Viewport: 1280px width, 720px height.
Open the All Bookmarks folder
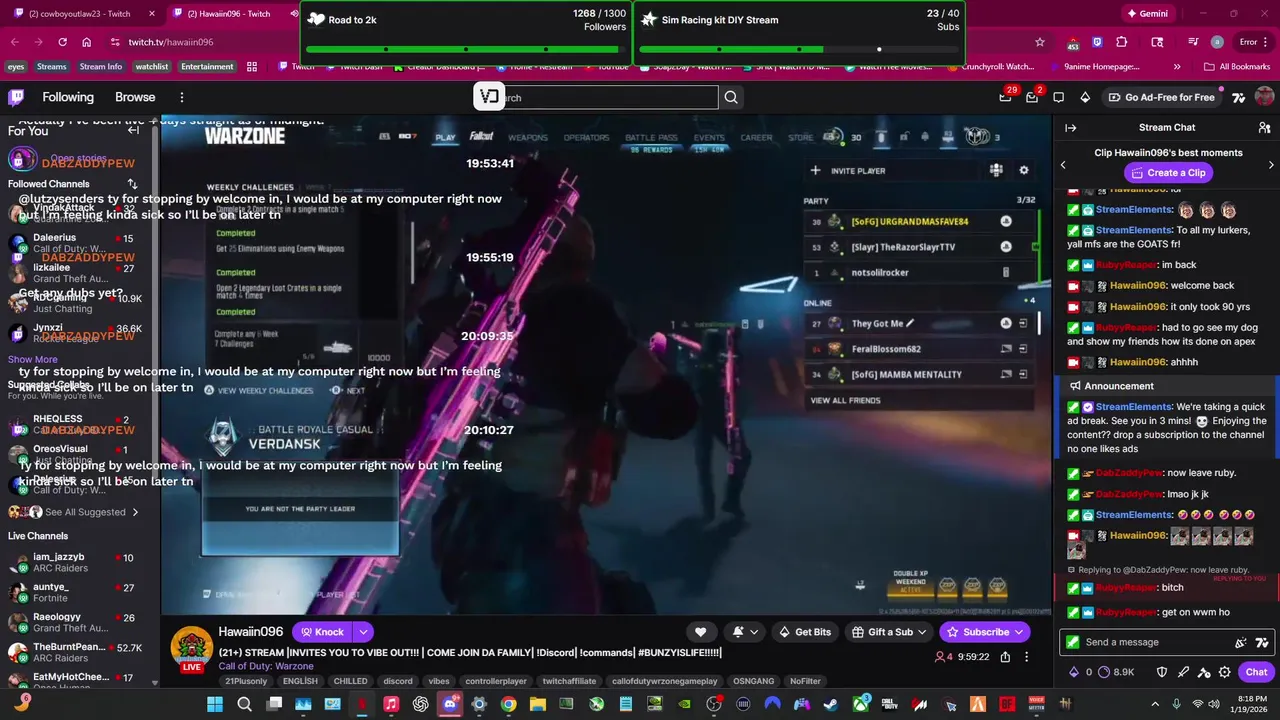pyautogui.click(x=1237, y=67)
